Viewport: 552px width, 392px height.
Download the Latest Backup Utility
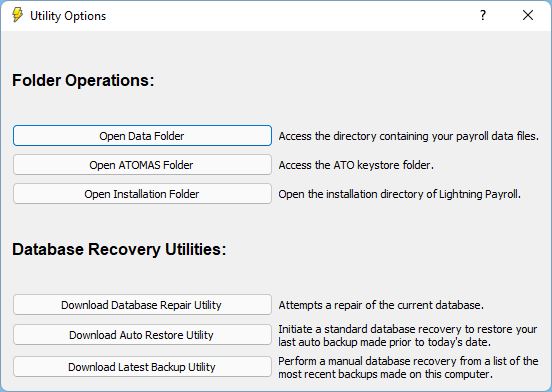click(142, 367)
